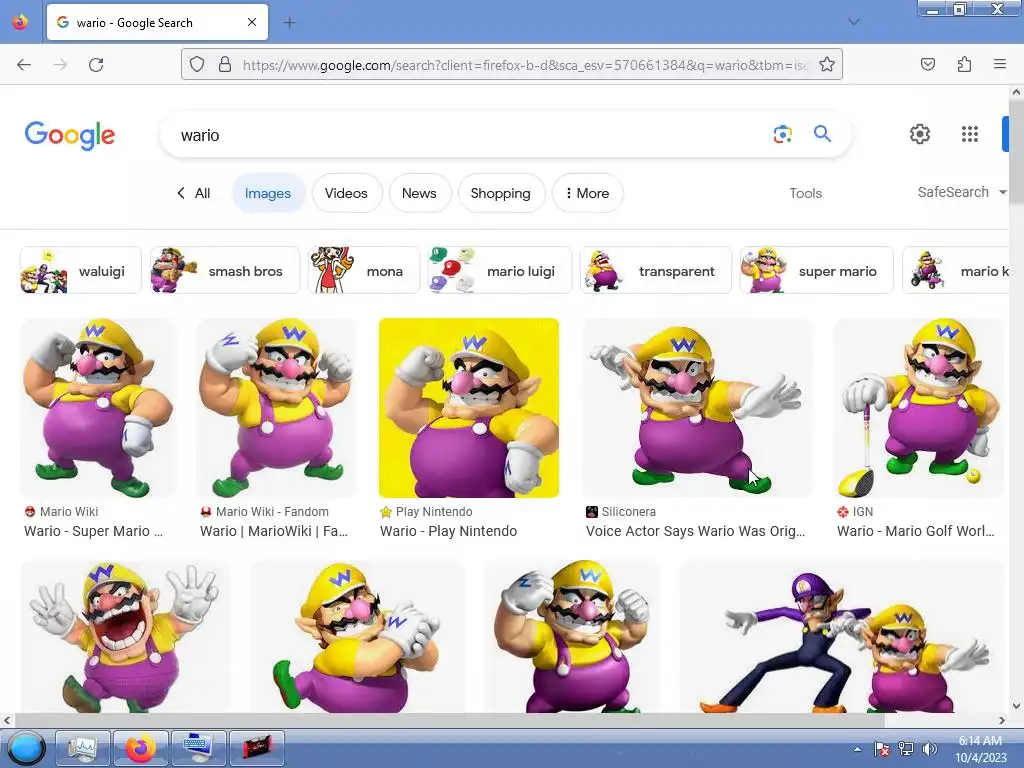Screen dimensions: 1024x768
Task: View site security padlock info
Action: [x=225, y=65]
